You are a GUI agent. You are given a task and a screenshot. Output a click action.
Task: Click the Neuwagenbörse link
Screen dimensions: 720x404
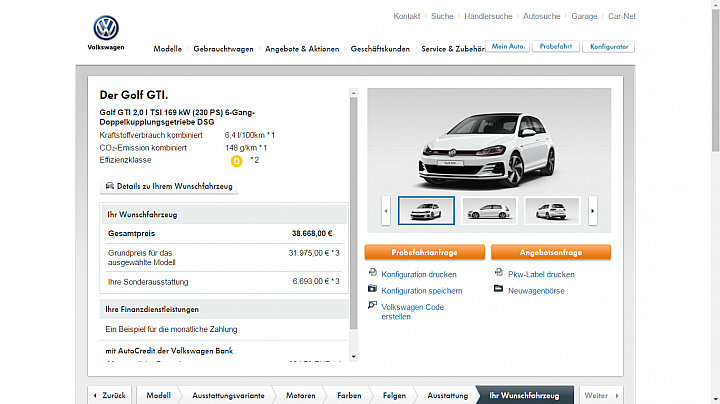click(536, 291)
